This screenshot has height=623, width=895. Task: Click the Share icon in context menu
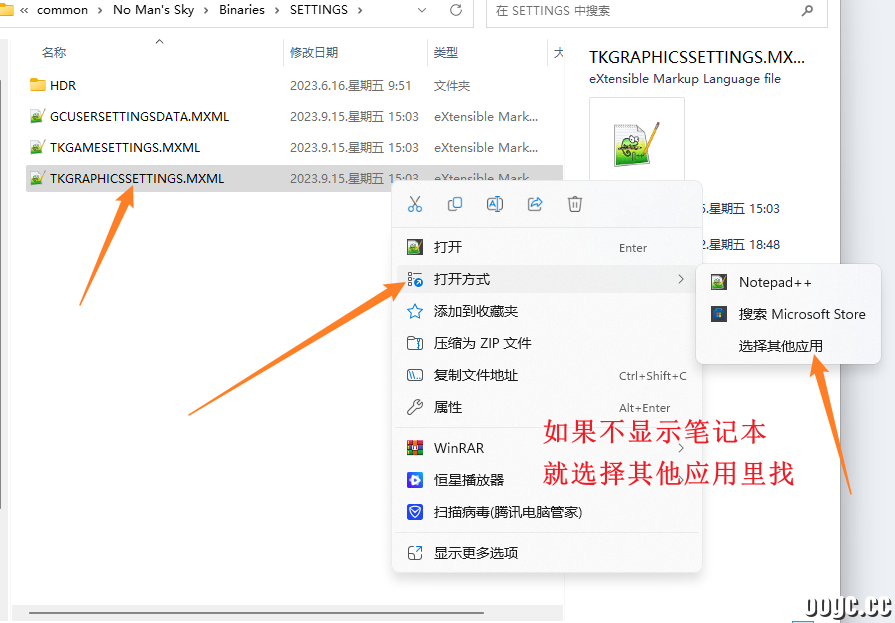tap(535, 204)
